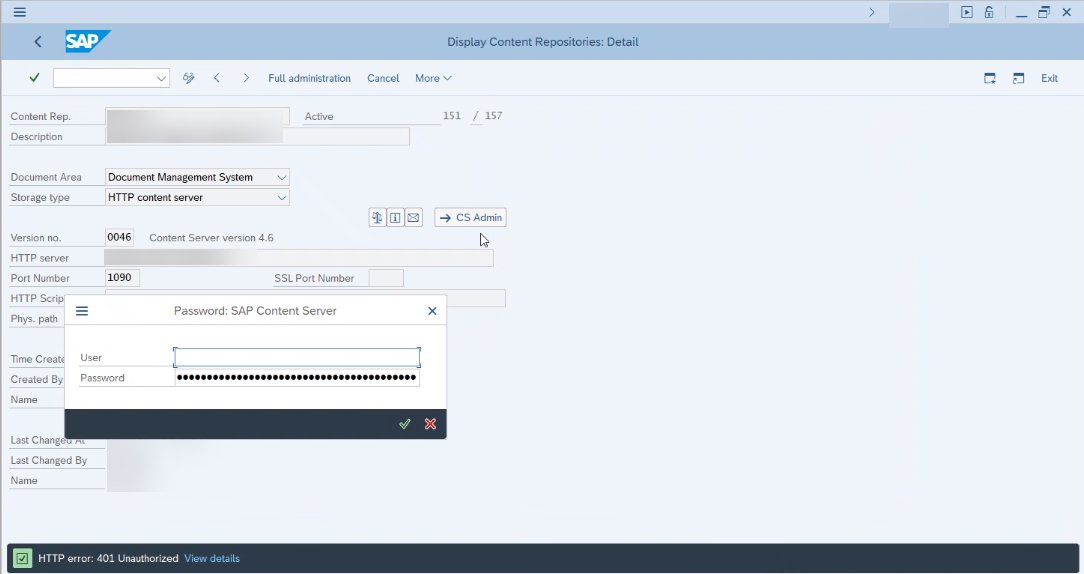Click the 'Last Changed By' label
The image size is (1084, 574).
(48, 460)
